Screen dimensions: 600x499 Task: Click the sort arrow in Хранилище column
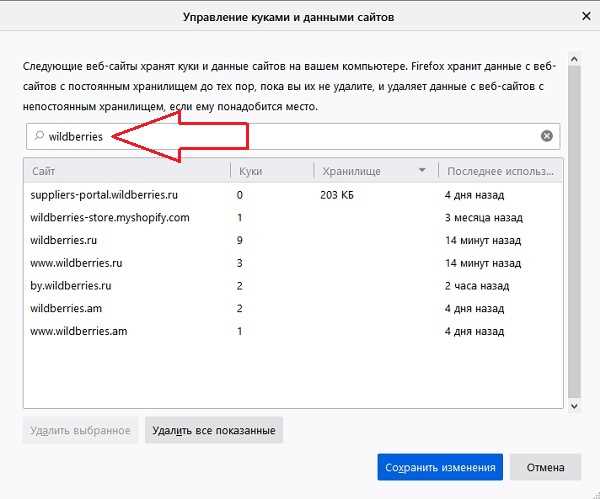[423, 171]
